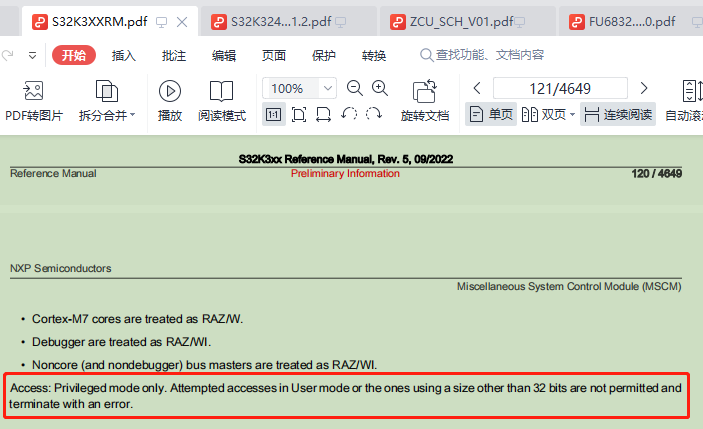The width and height of the screenshot is (703, 429).
Task: Click 'Miscellaneous System Control Module (MSCM)' heading
Action: tap(569, 286)
